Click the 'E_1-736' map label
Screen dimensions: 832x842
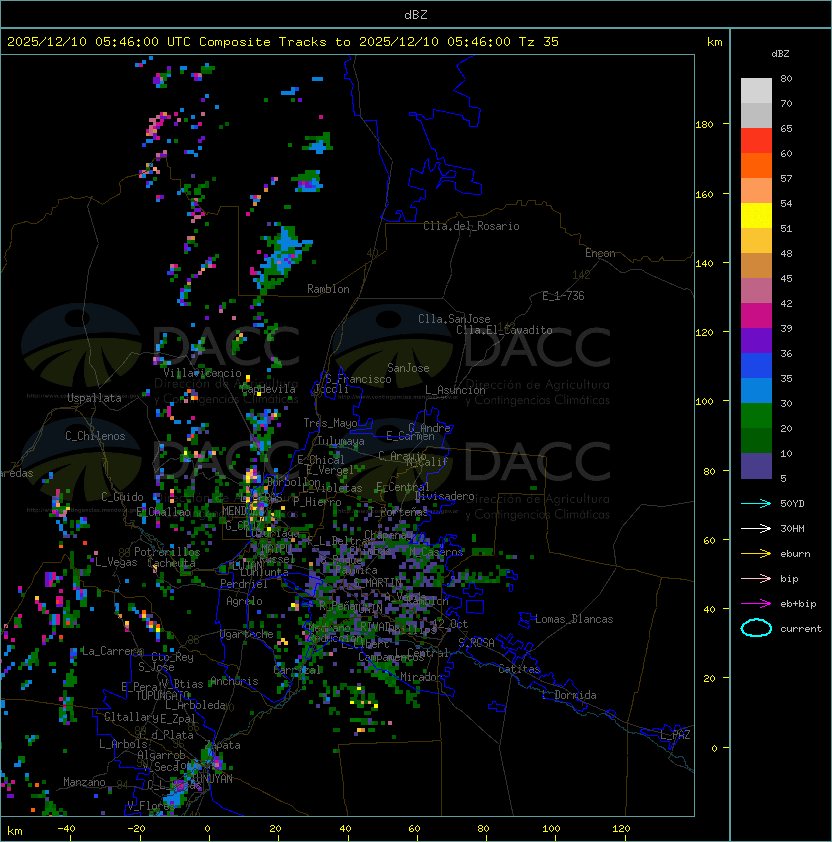[563, 296]
